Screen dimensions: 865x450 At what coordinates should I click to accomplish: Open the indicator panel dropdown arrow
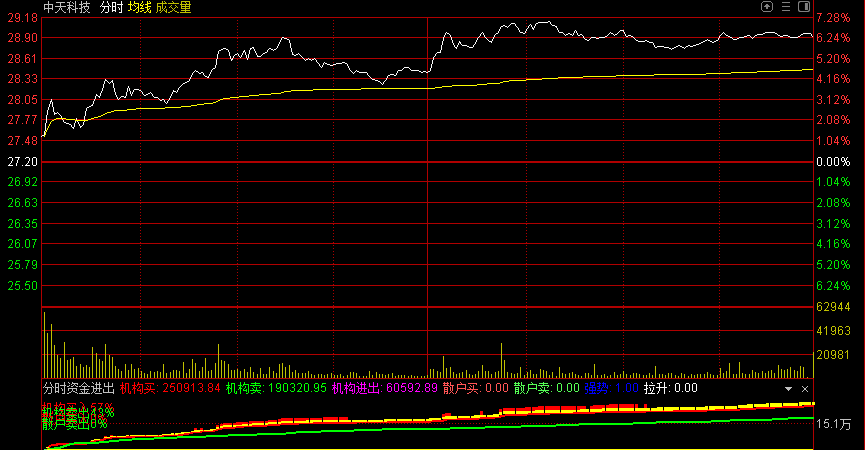(789, 388)
